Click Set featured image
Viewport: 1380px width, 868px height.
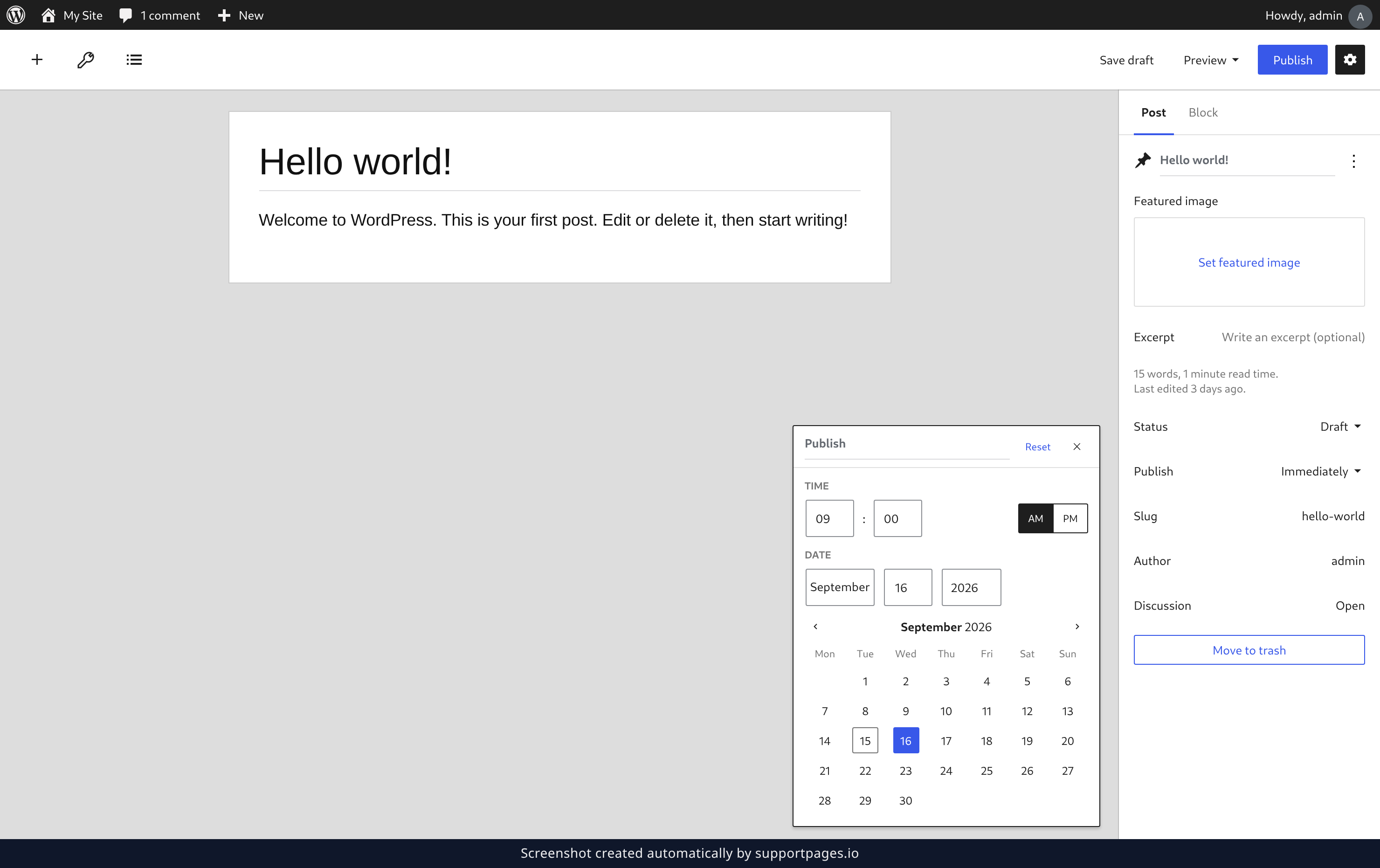(1249, 262)
